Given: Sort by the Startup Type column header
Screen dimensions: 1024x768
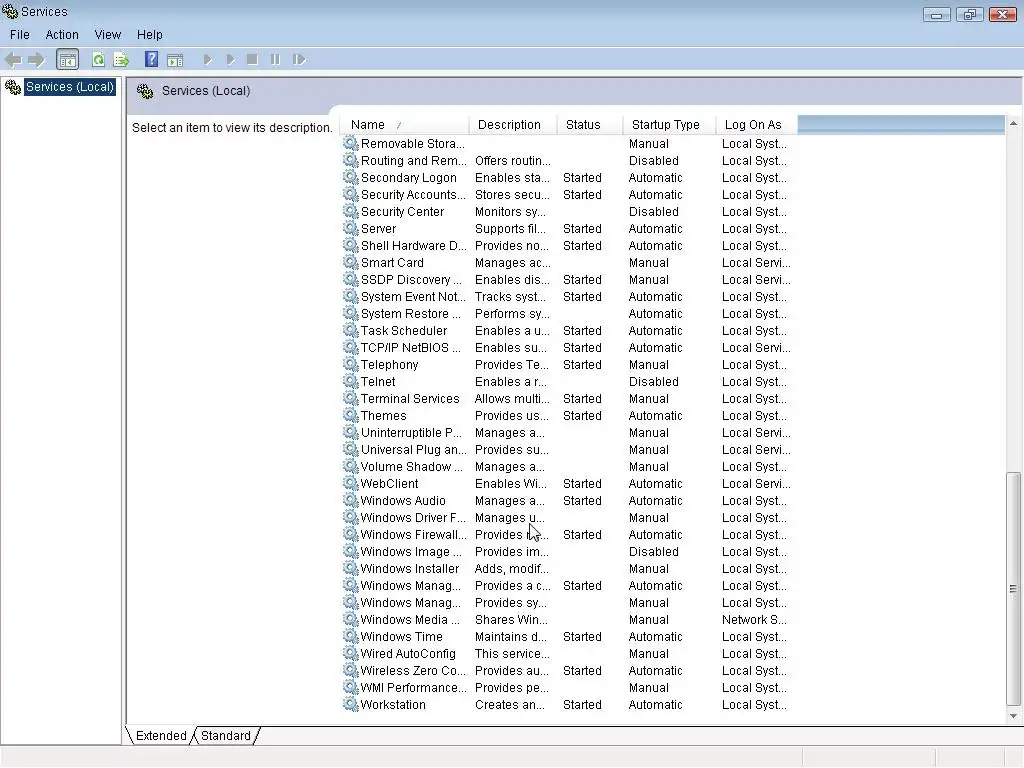Looking at the screenshot, I should coord(669,125).
